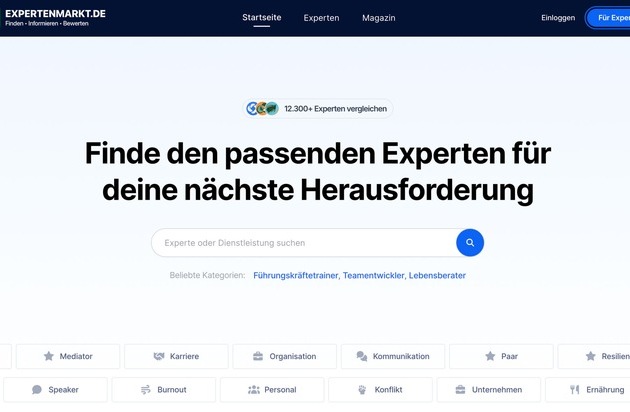
Task: Click the EXPERTENMARKT.DE logo
Action: click(x=55, y=16)
